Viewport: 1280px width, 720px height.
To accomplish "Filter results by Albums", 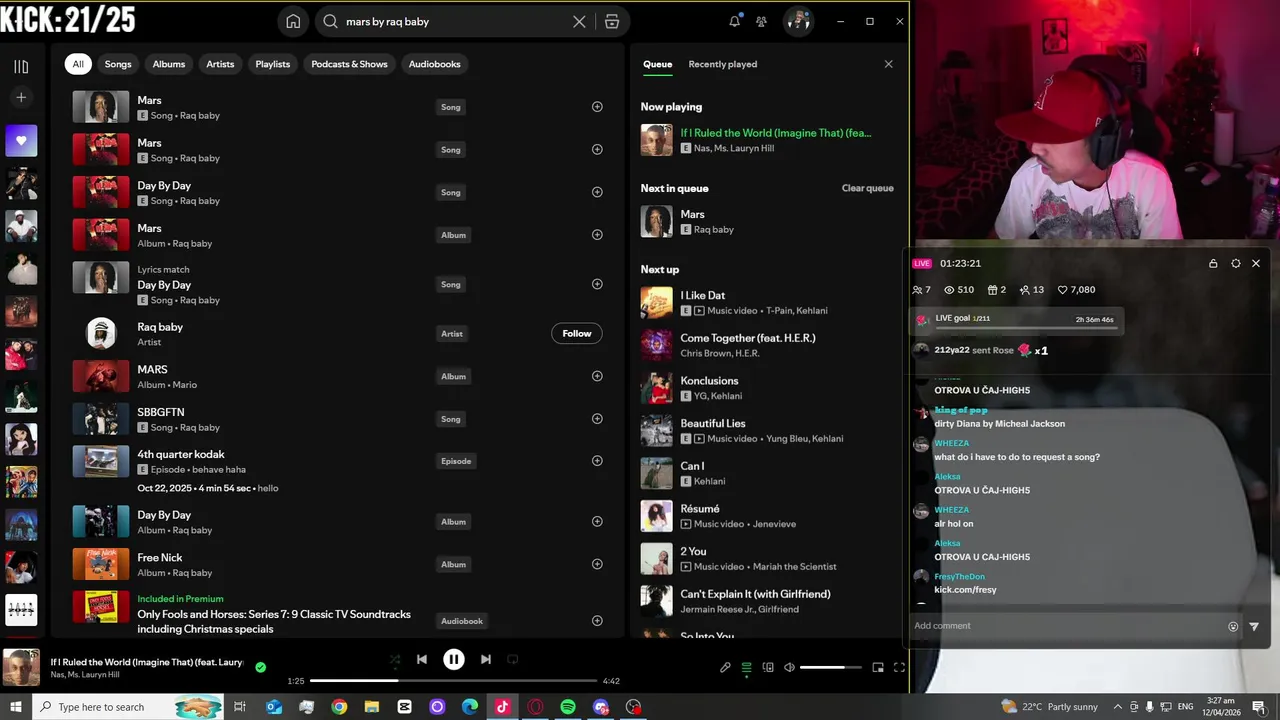I will click(169, 64).
